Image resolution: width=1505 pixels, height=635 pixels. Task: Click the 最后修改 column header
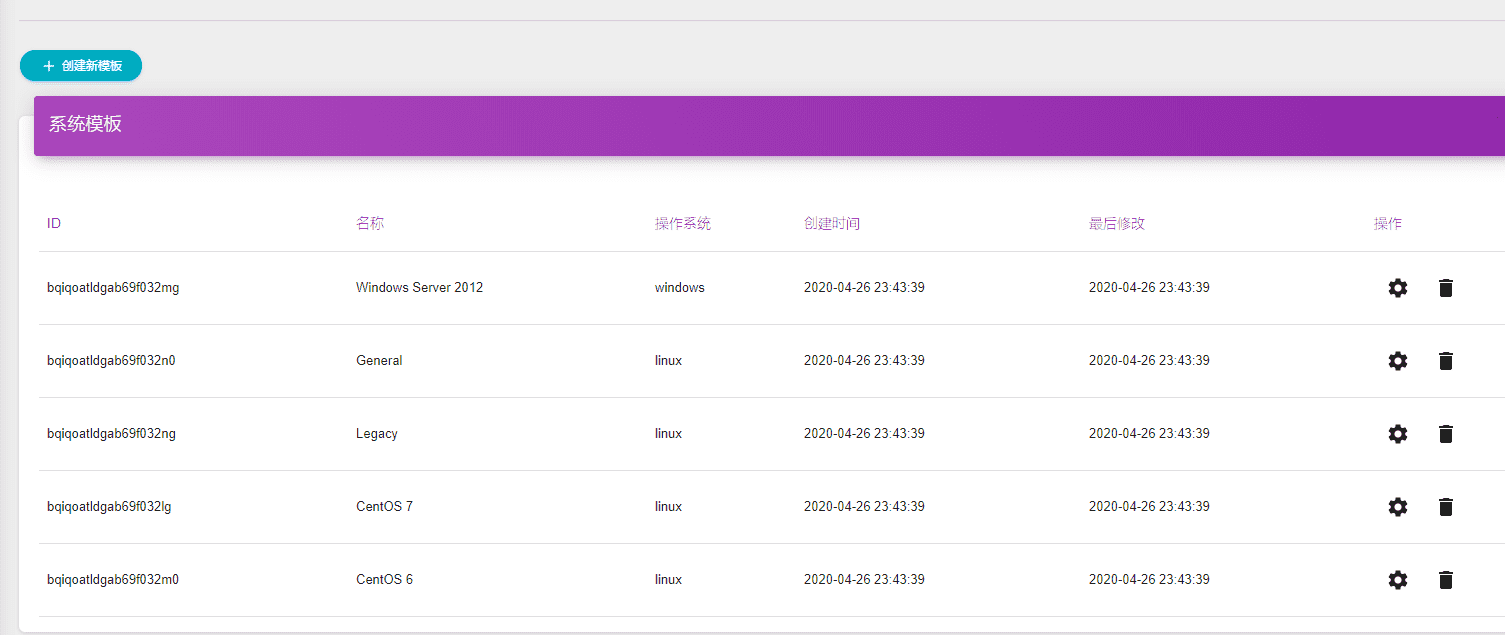click(x=1117, y=223)
